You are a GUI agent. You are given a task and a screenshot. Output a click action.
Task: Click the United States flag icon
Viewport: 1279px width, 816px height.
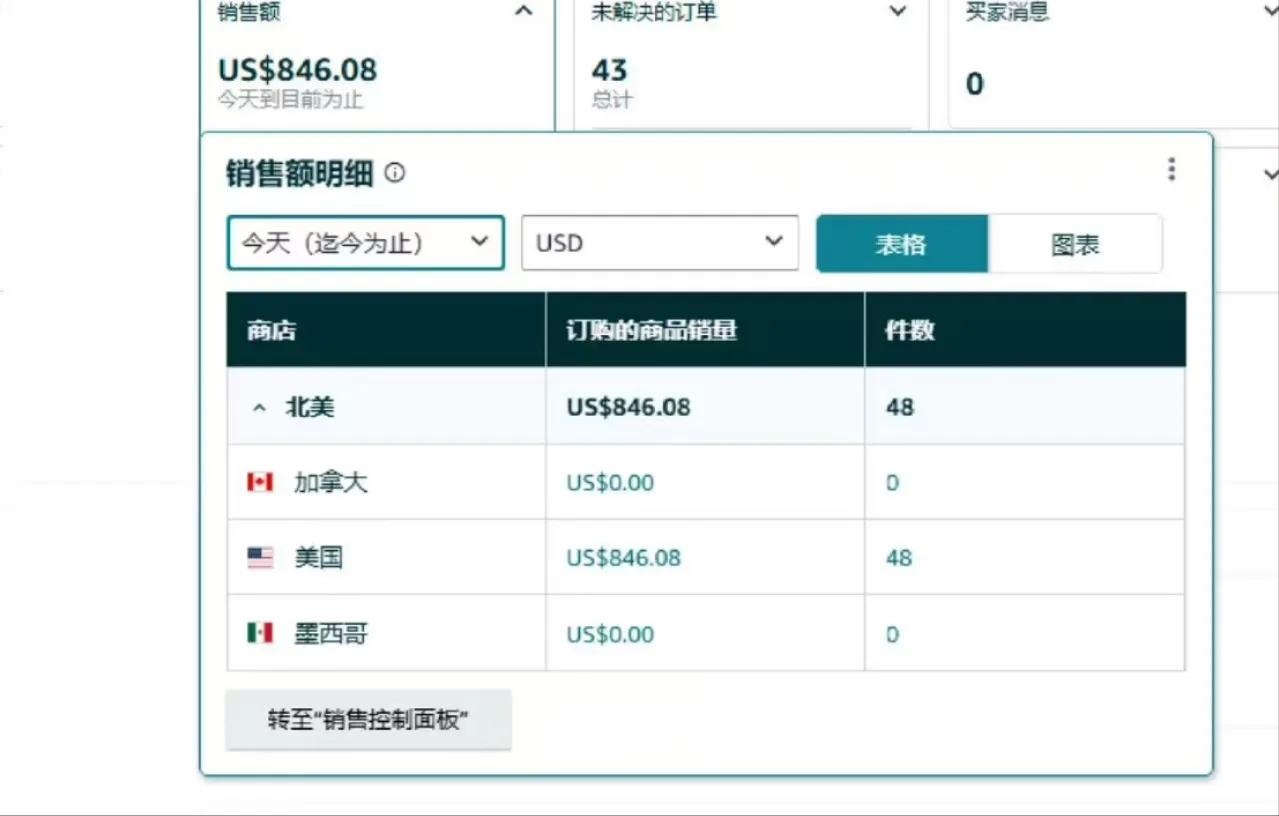click(x=260, y=558)
